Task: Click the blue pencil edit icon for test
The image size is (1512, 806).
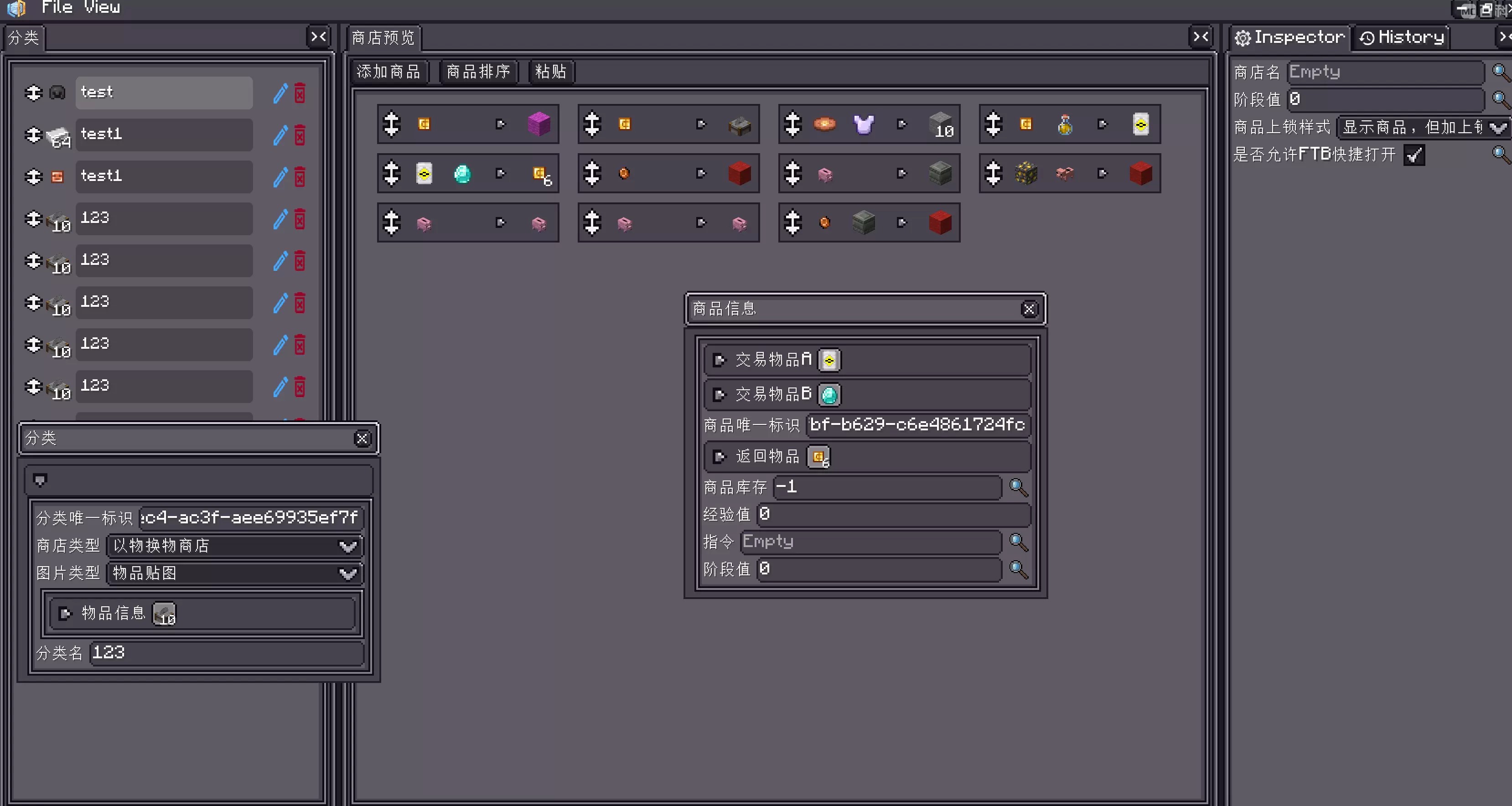Action: (280, 93)
